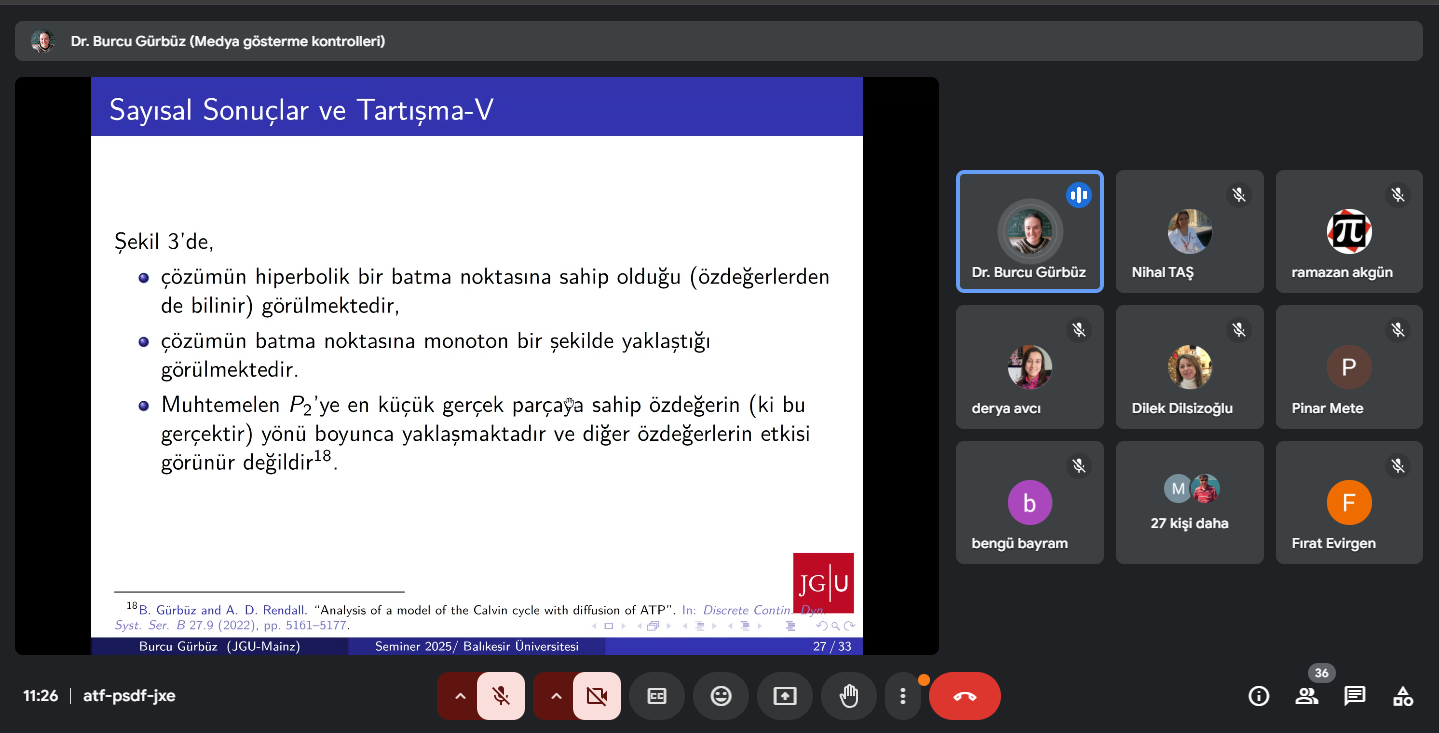Screen dimensions: 1439x733
Task: Click muted mic icon on Pinar Mete
Action: (1398, 329)
